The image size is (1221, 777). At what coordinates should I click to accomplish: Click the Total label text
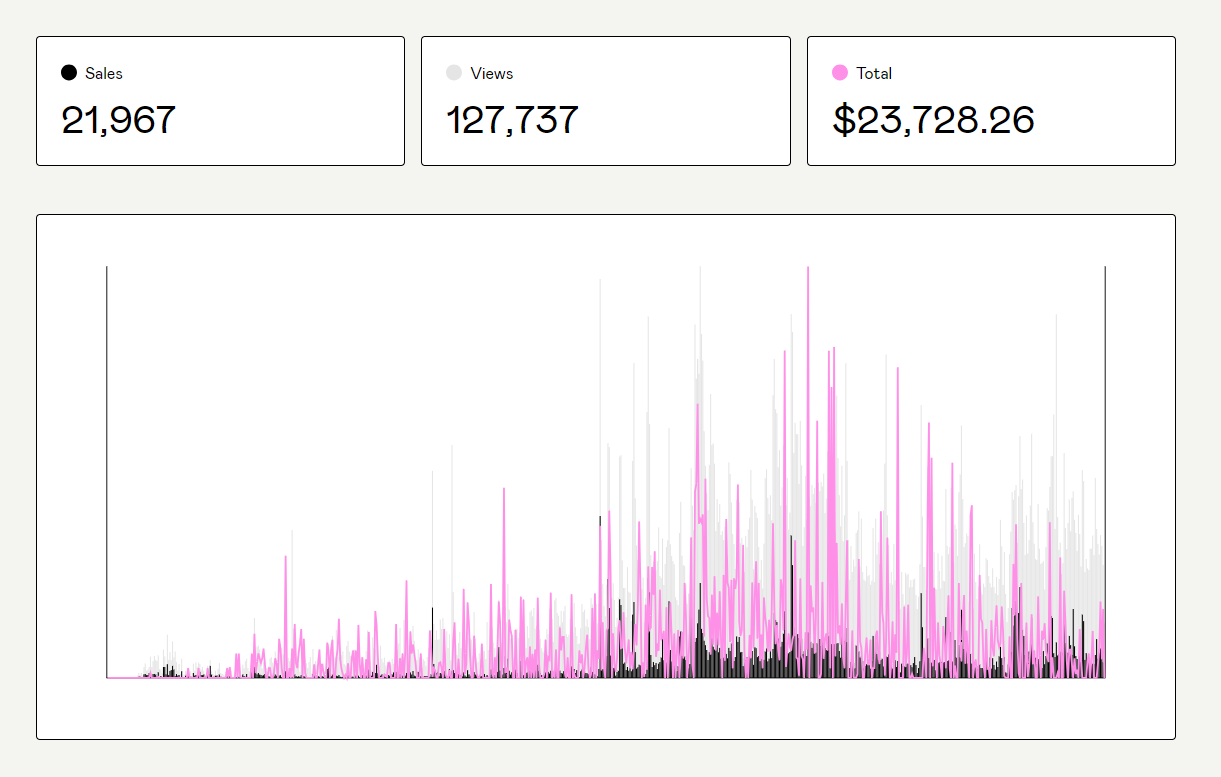(x=874, y=72)
